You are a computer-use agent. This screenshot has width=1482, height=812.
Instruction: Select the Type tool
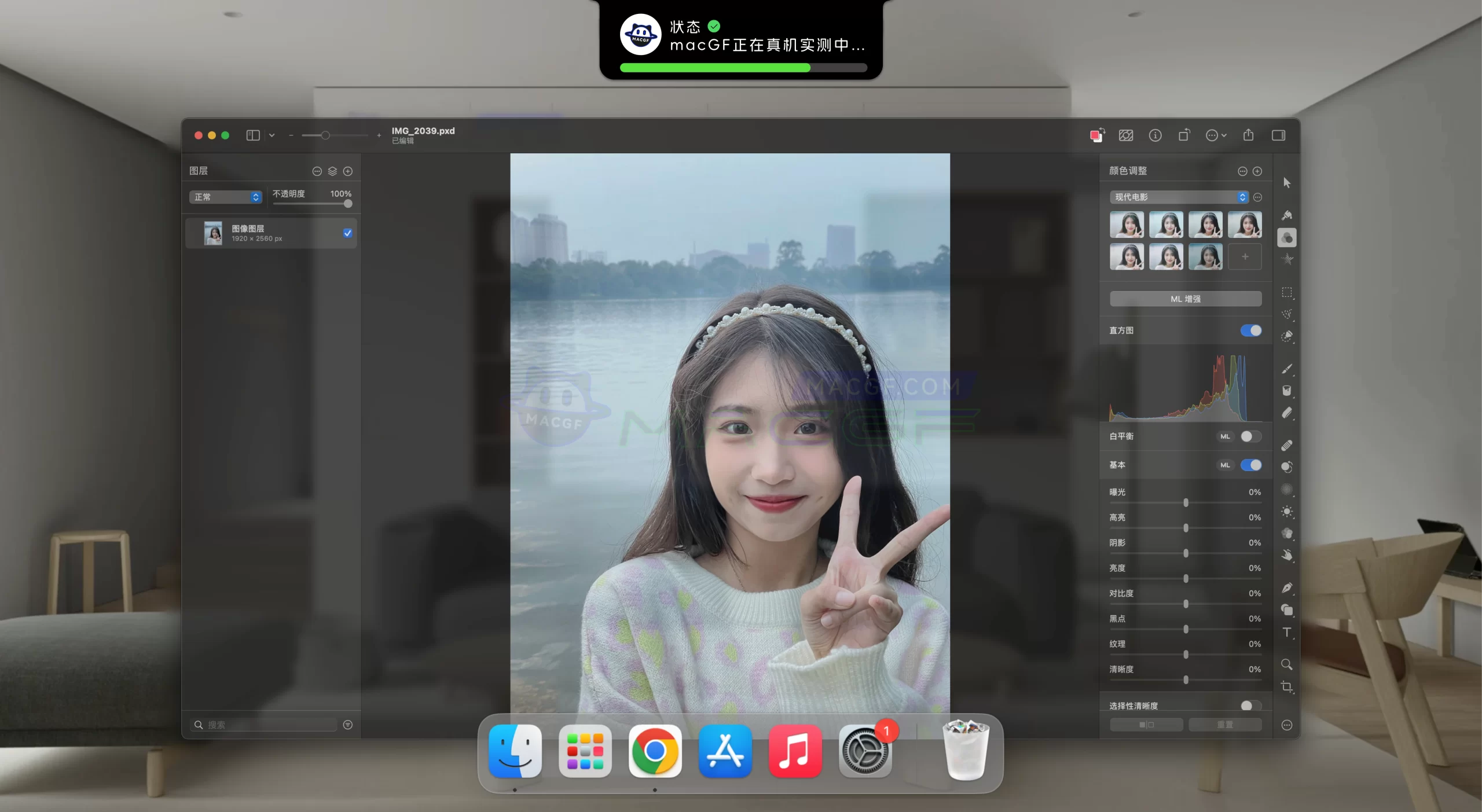point(1287,633)
